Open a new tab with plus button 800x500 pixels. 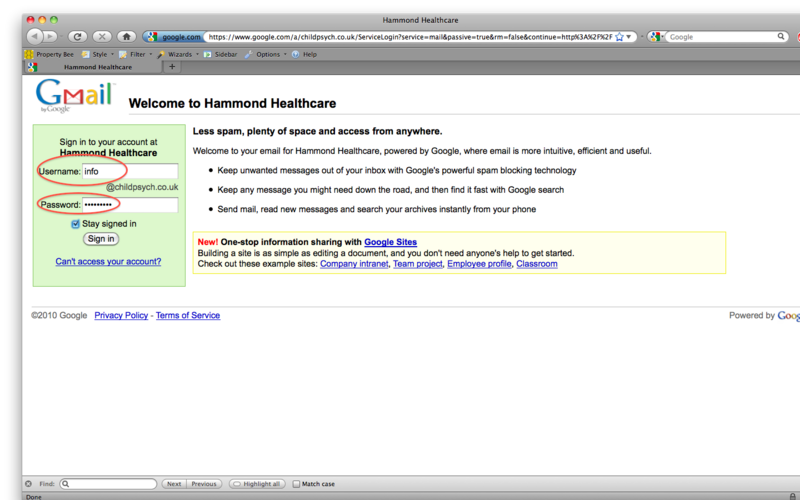[172, 67]
